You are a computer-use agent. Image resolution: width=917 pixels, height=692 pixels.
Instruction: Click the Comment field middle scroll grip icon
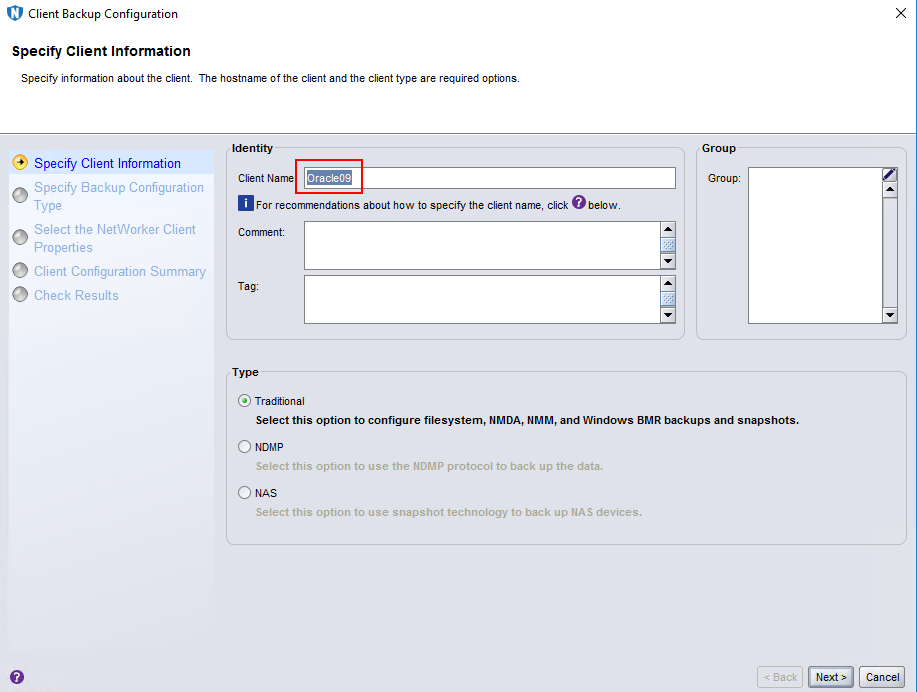[x=668, y=245]
